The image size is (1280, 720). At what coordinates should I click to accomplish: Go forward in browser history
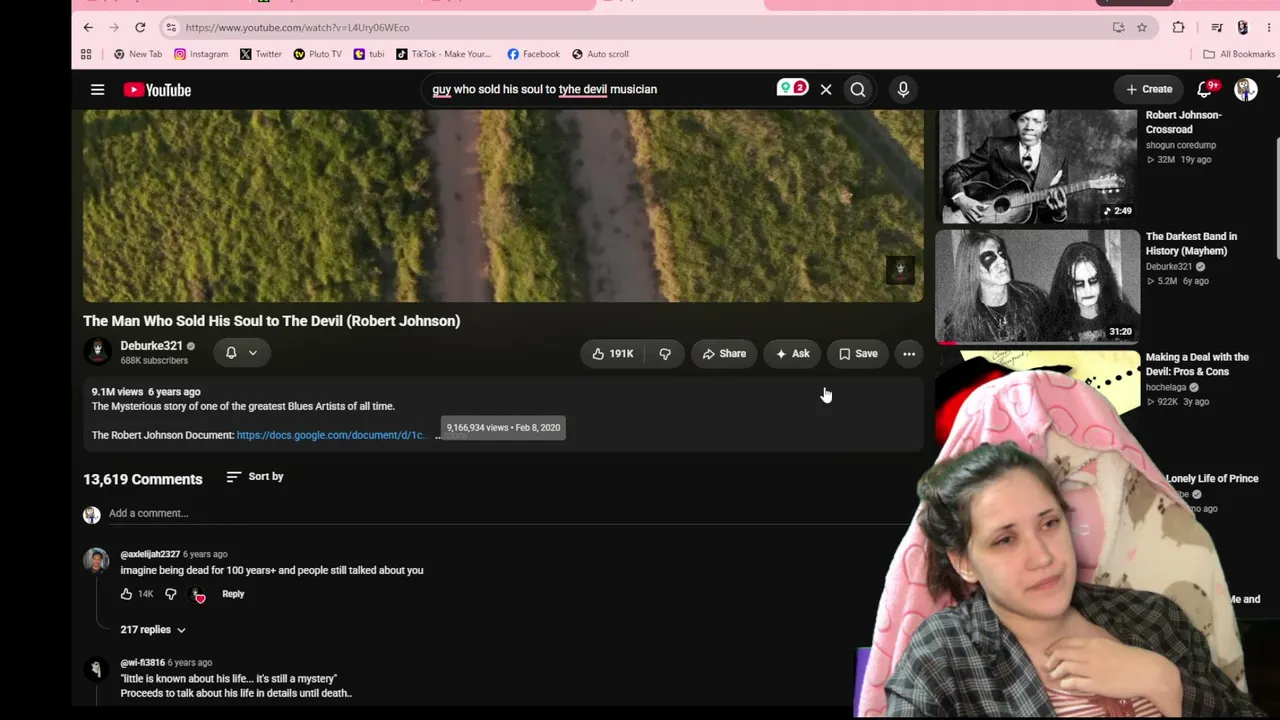click(114, 27)
